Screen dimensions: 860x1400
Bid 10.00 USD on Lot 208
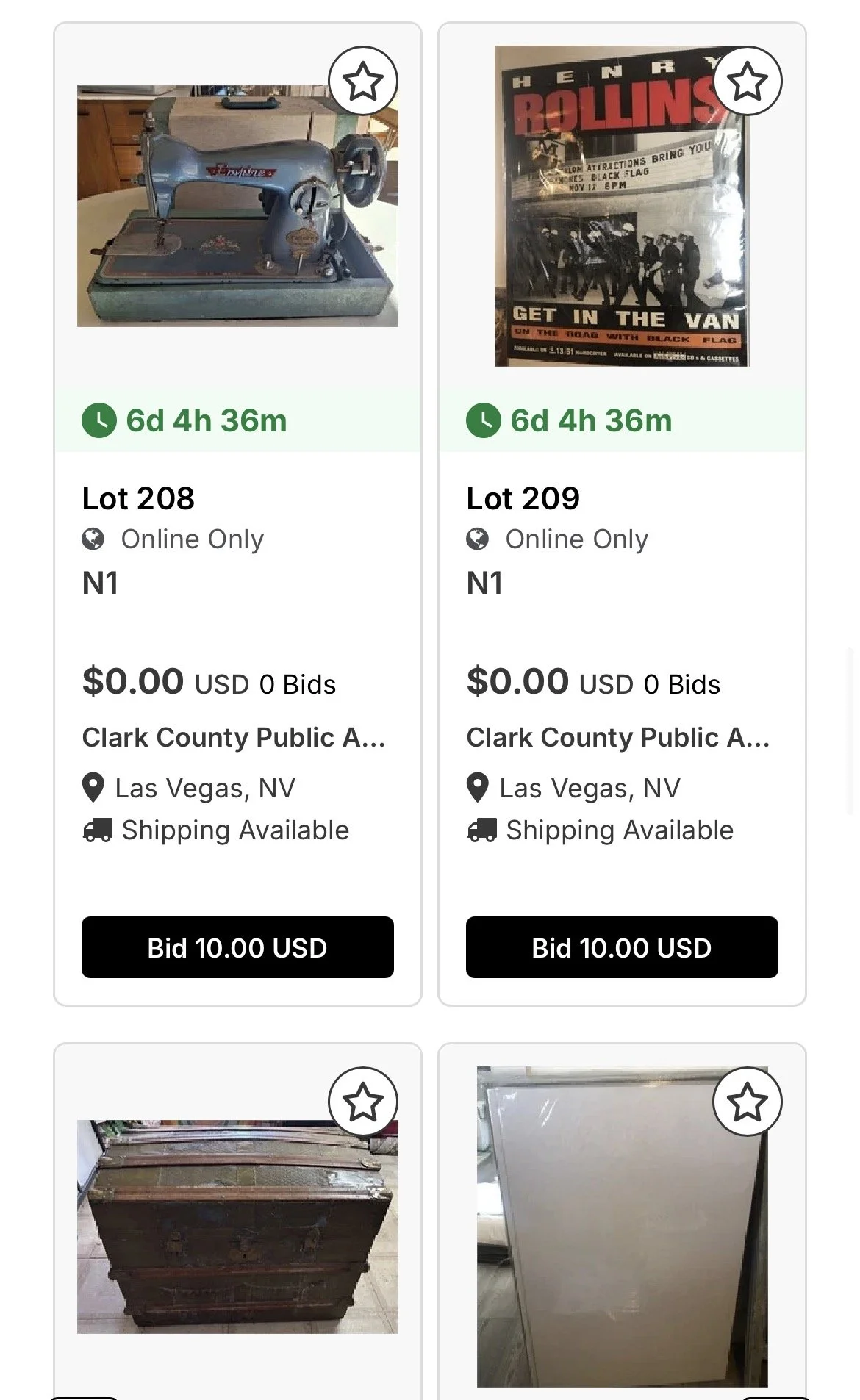coord(237,947)
